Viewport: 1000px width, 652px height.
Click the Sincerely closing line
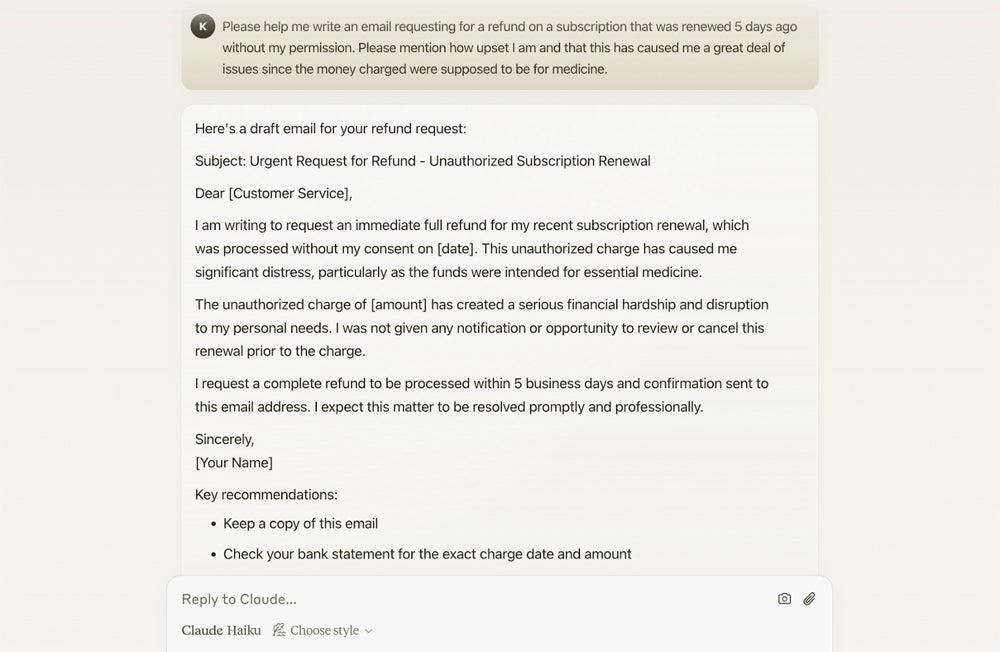(225, 439)
